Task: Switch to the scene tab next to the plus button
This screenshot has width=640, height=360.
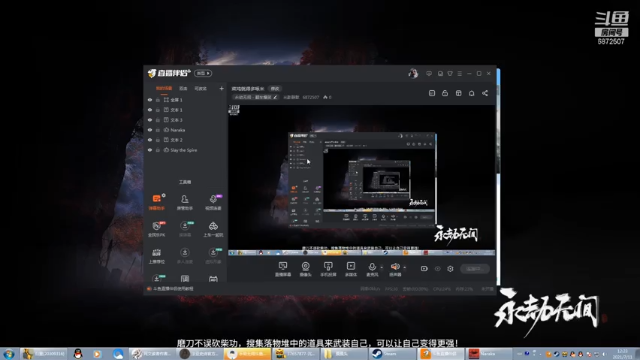Action: point(200,89)
